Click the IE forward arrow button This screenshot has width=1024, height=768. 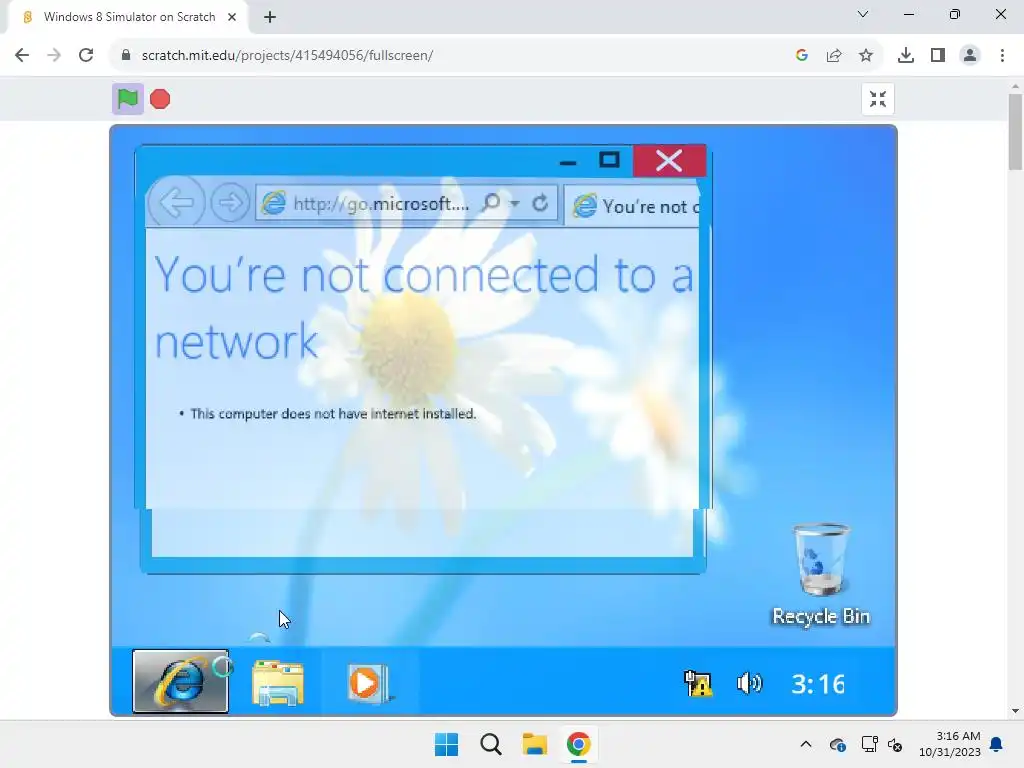click(x=230, y=203)
